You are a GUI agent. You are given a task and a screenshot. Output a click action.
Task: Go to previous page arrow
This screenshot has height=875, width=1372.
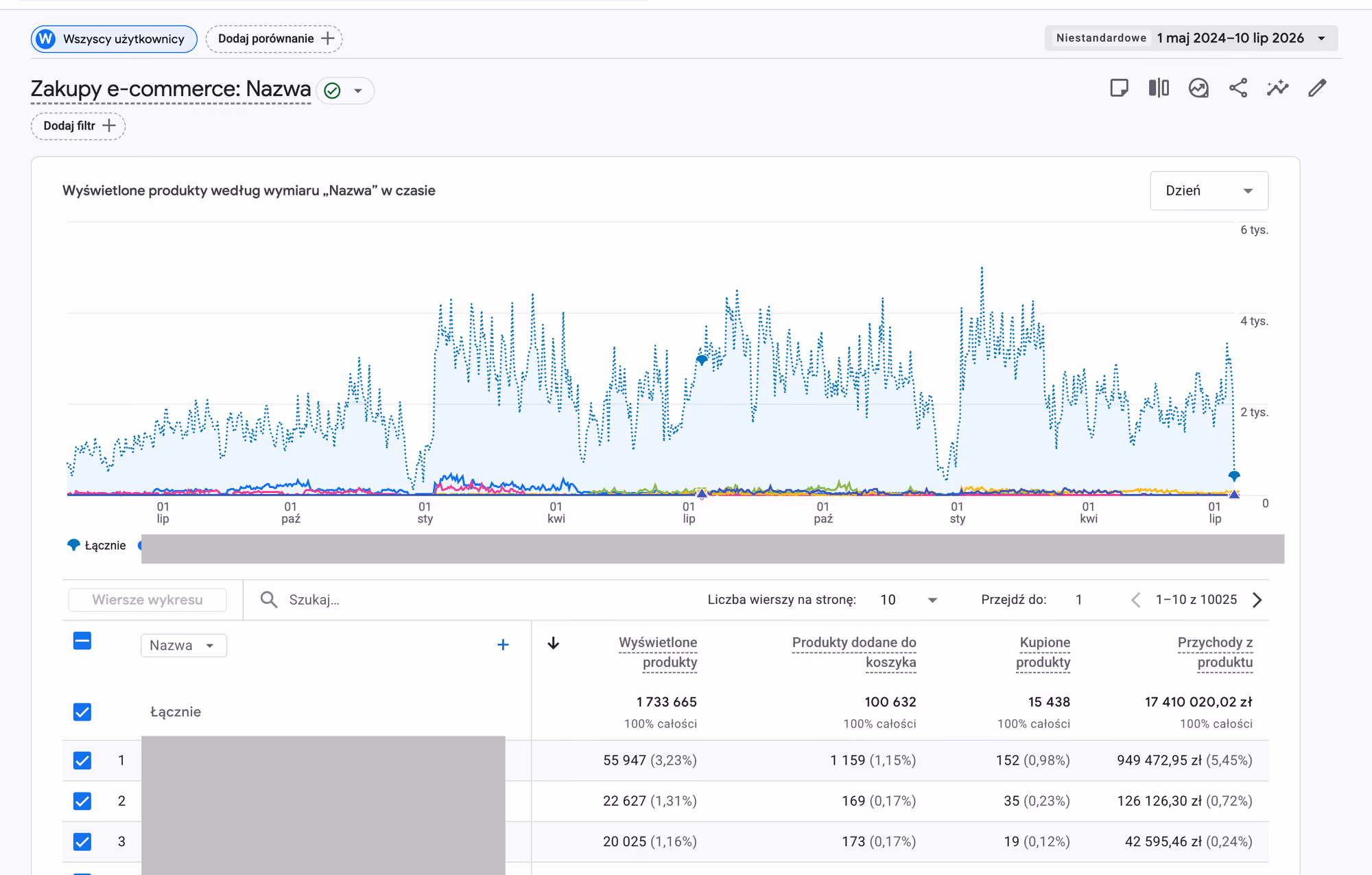pos(1136,600)
